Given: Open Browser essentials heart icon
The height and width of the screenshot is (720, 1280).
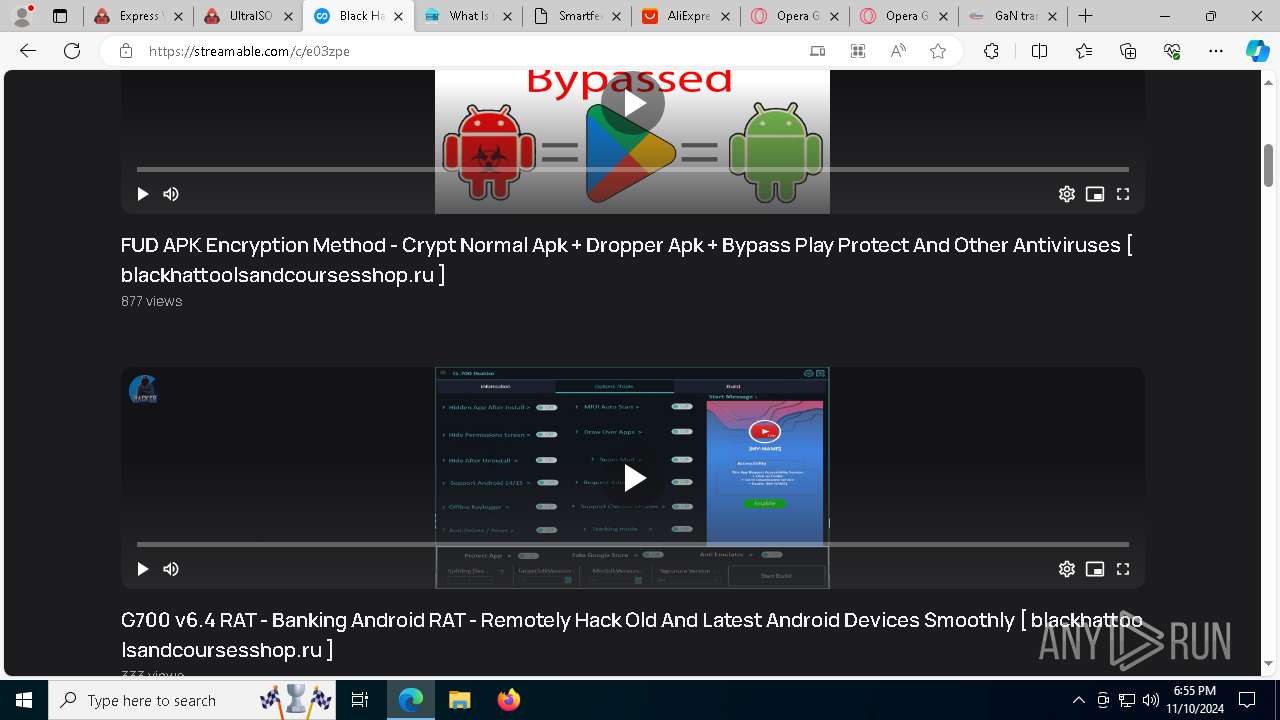Looking at the screenshot, I should click(x=1172, y=51).
